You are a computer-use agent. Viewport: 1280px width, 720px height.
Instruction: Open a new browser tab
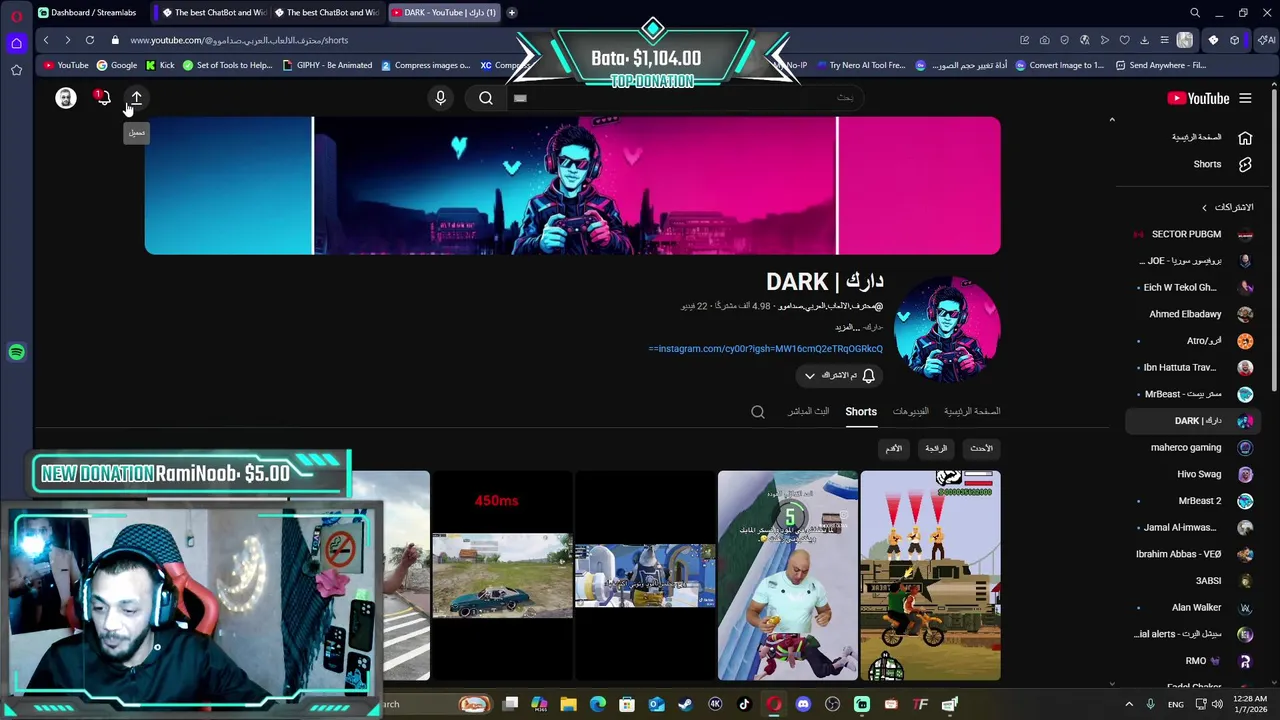(x=511, y=12)
